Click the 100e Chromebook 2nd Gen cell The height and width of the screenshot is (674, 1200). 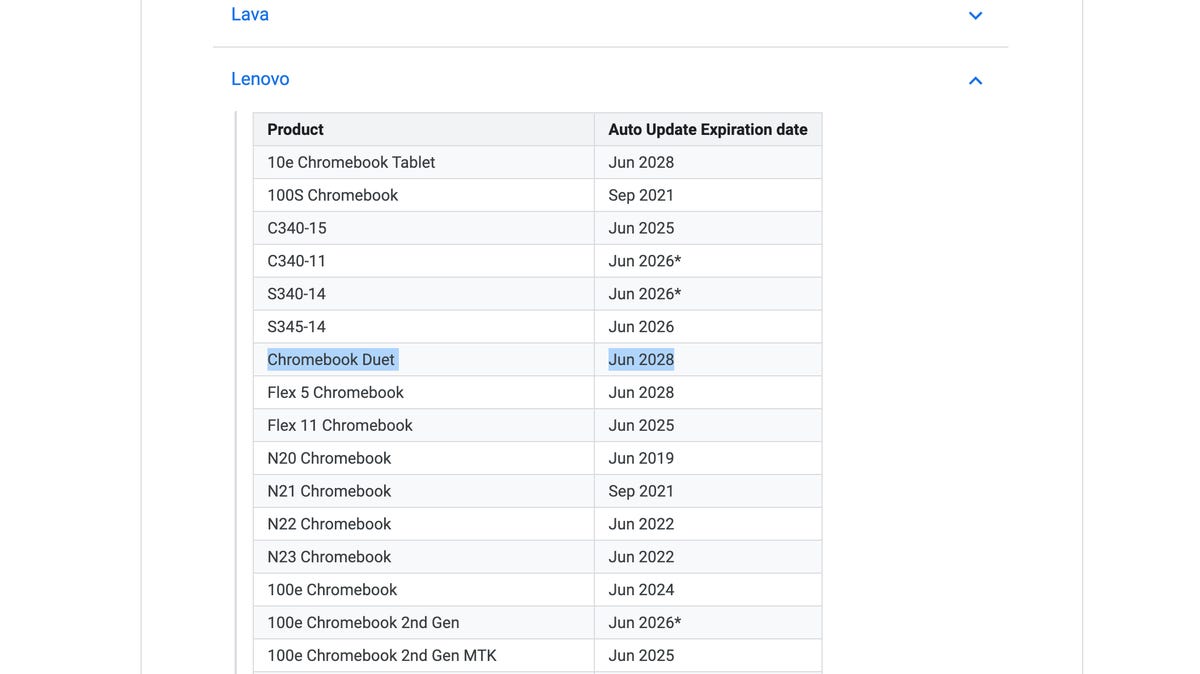point(424,624)
